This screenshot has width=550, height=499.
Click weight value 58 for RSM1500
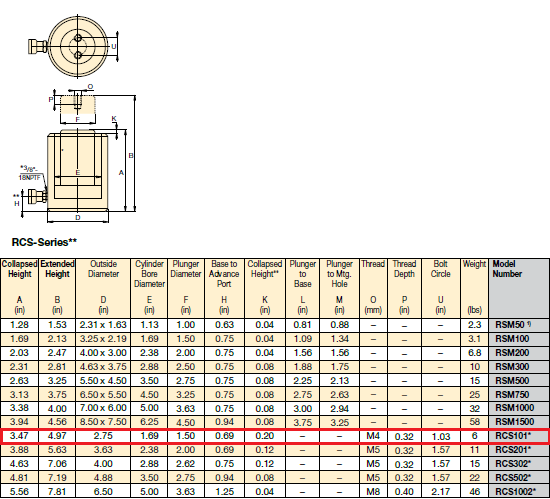pos(475,422)
